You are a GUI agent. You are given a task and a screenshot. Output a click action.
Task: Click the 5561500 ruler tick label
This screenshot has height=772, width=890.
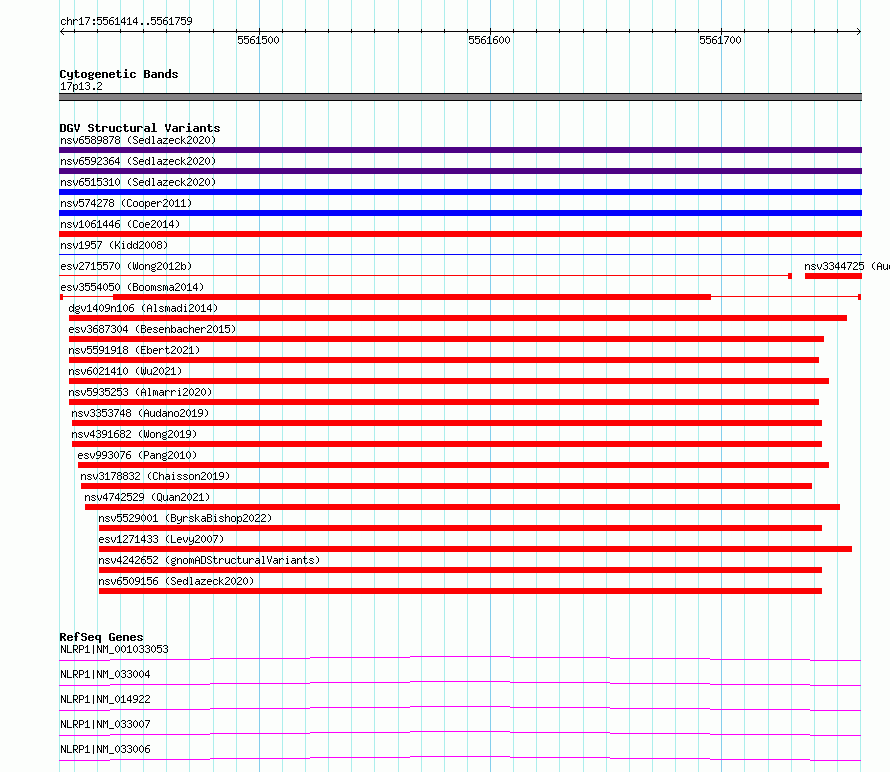click(x=258, y=40)
